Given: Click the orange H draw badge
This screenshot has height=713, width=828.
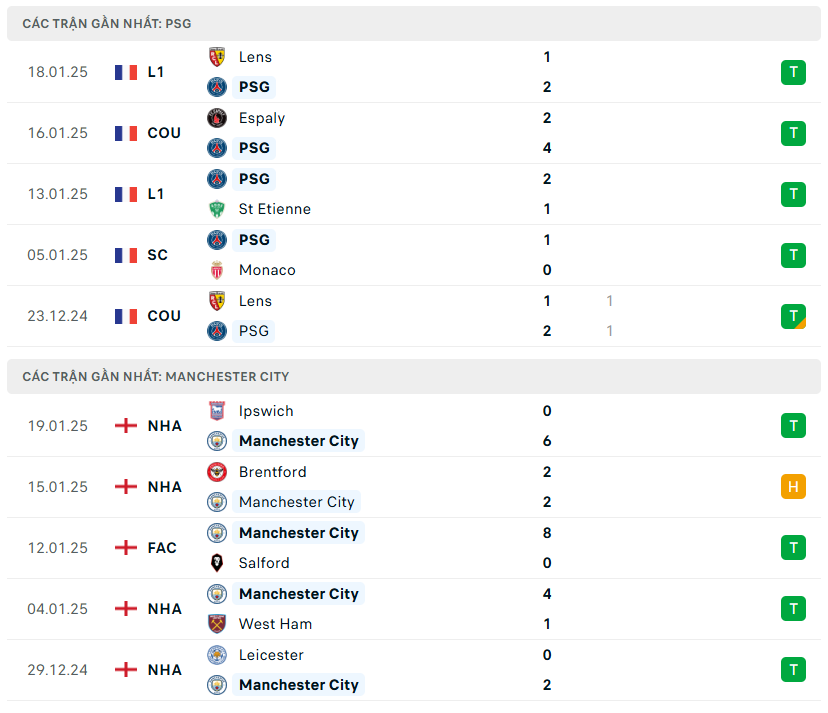Looking at the screenshot, I should (x=793, y=487).
